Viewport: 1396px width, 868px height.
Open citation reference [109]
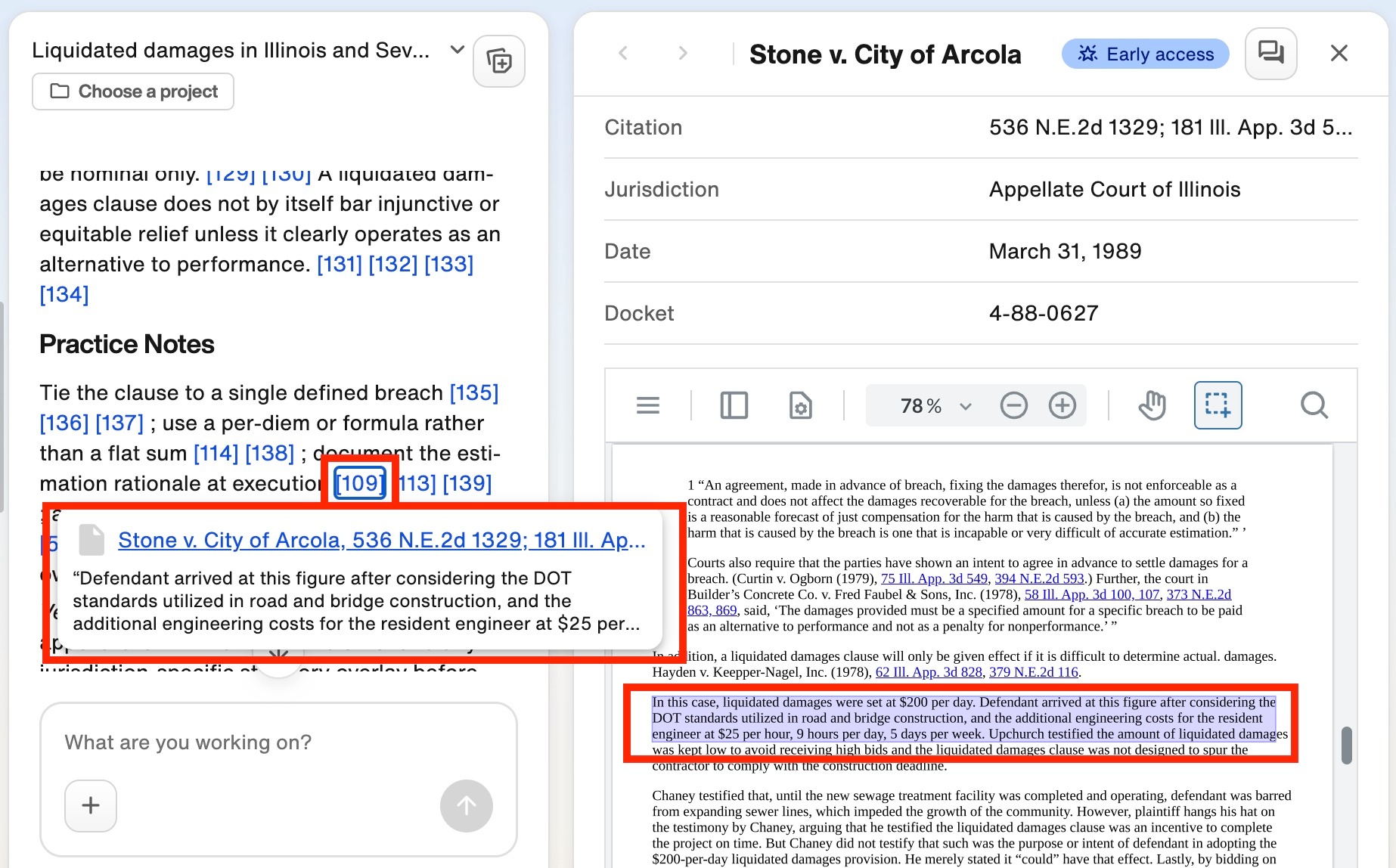click(361, 483)
